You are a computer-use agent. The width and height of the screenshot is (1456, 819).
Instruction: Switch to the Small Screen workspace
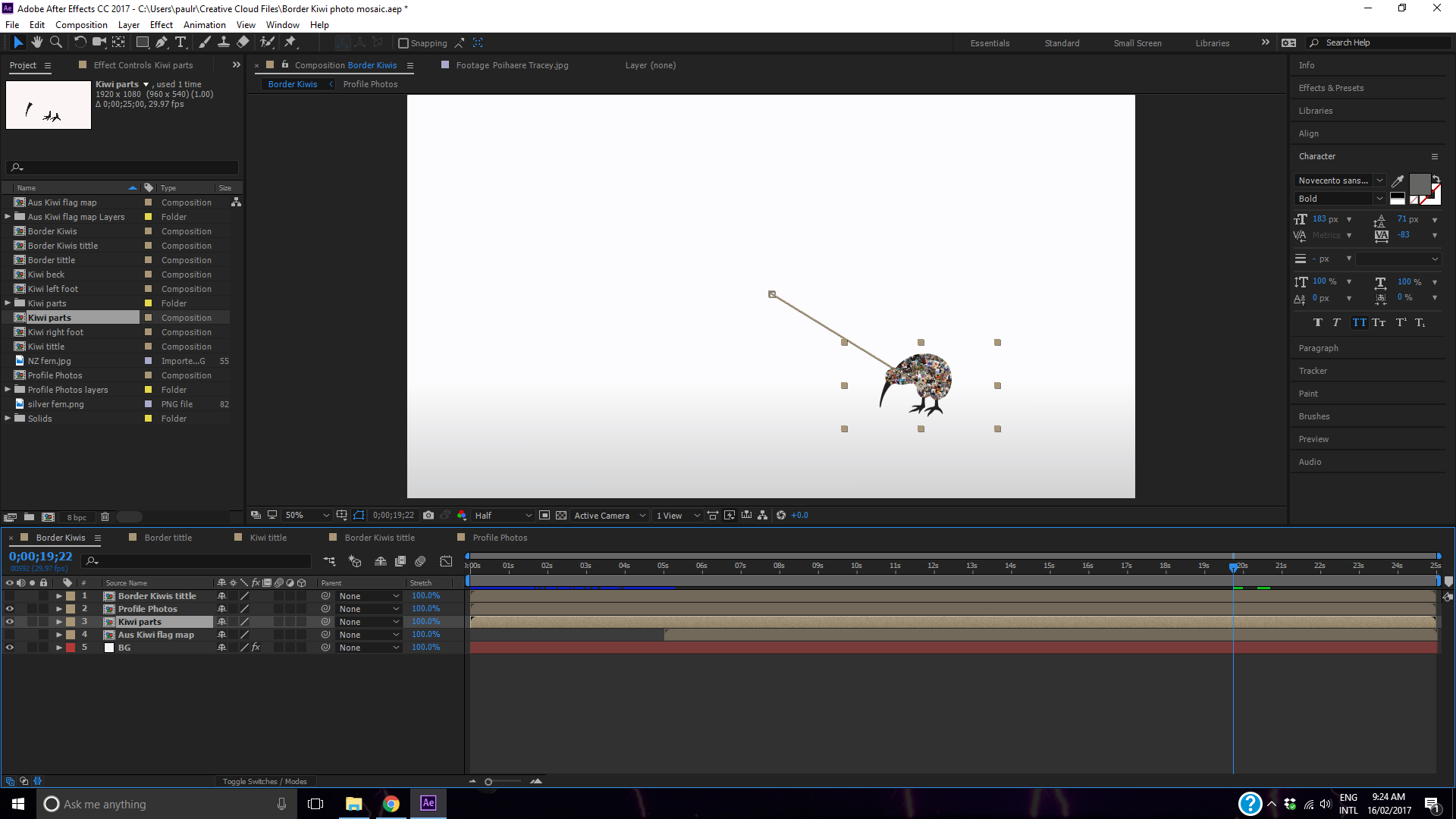click(x=1137, y=43)
